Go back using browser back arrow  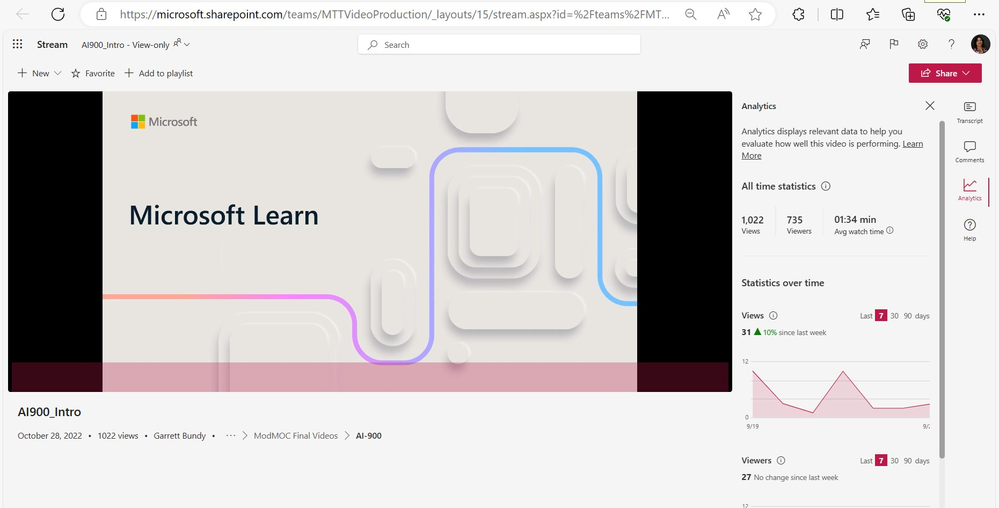[x=22, y=14]
